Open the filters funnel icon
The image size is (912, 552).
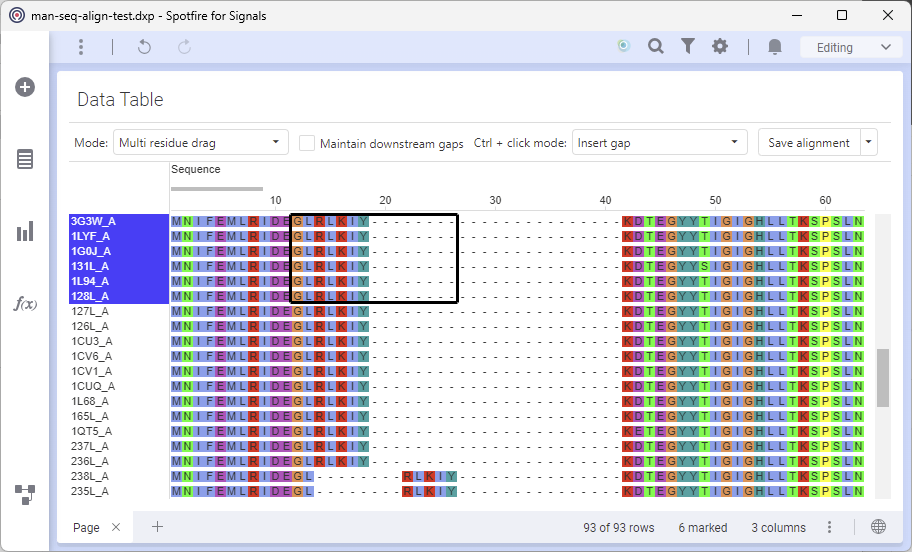tap(688, 47)
